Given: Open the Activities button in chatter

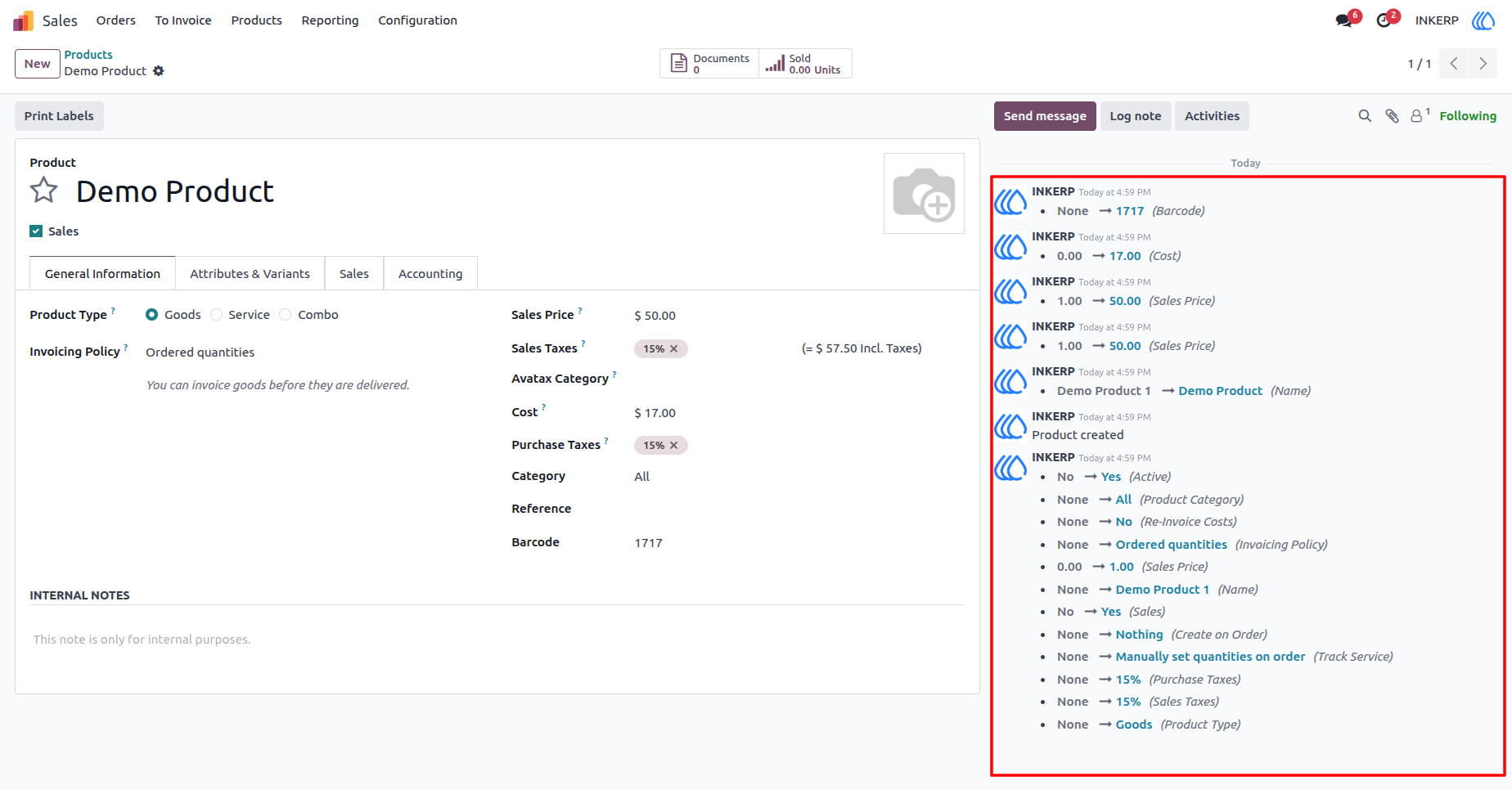Looking at the screenshot, I should click(x=1212, y=116).
